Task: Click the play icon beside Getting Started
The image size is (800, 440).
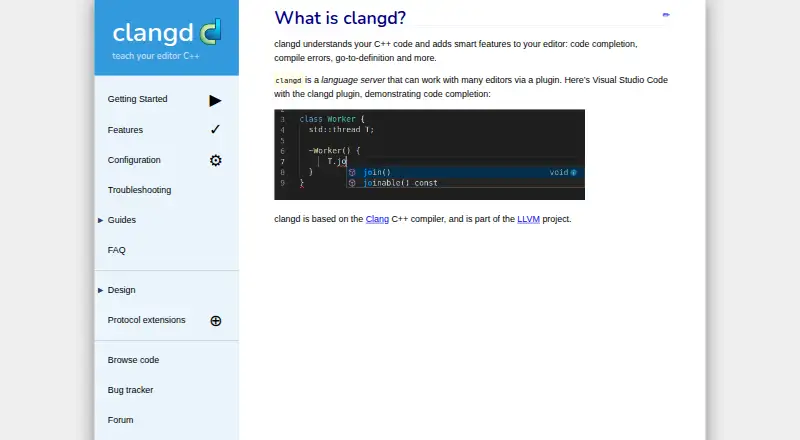Action: pyautogui.click(x=215, y=101)
